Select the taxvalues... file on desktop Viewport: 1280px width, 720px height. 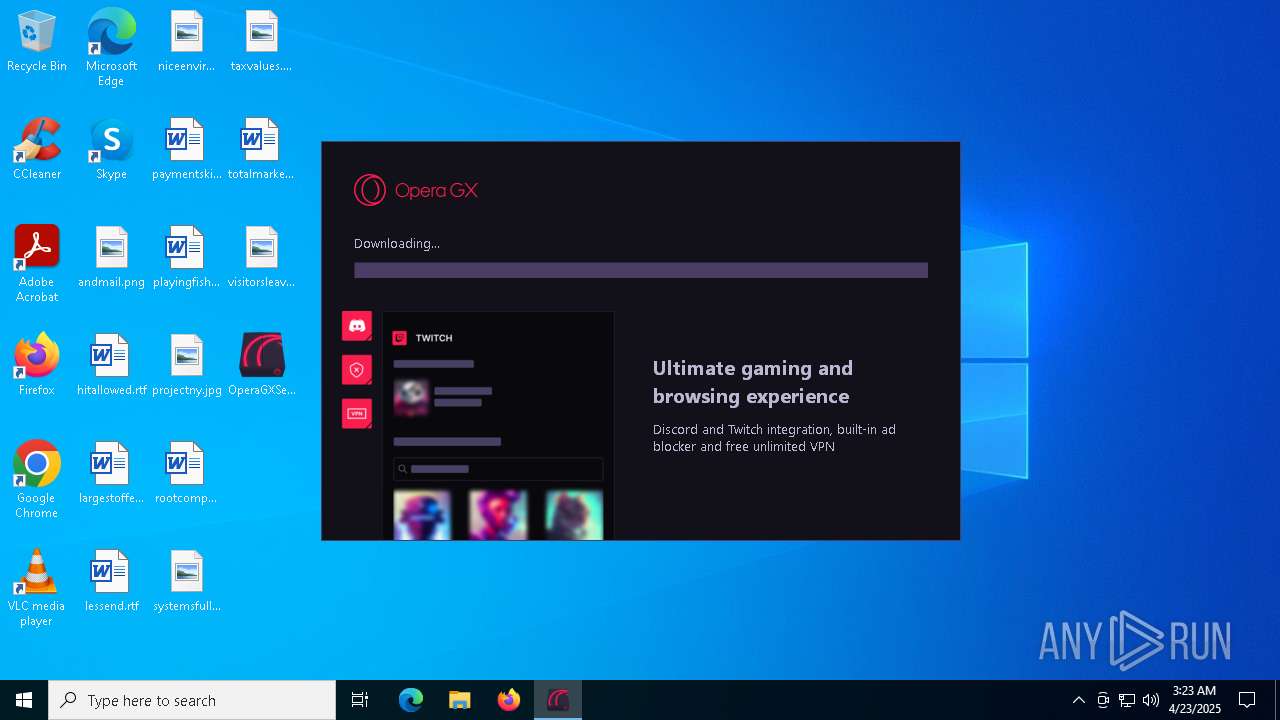coord(261,42)
